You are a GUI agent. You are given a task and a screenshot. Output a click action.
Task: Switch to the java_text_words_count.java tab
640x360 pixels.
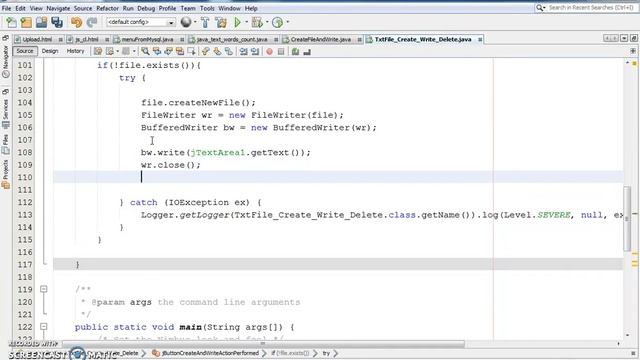(232, 40)
